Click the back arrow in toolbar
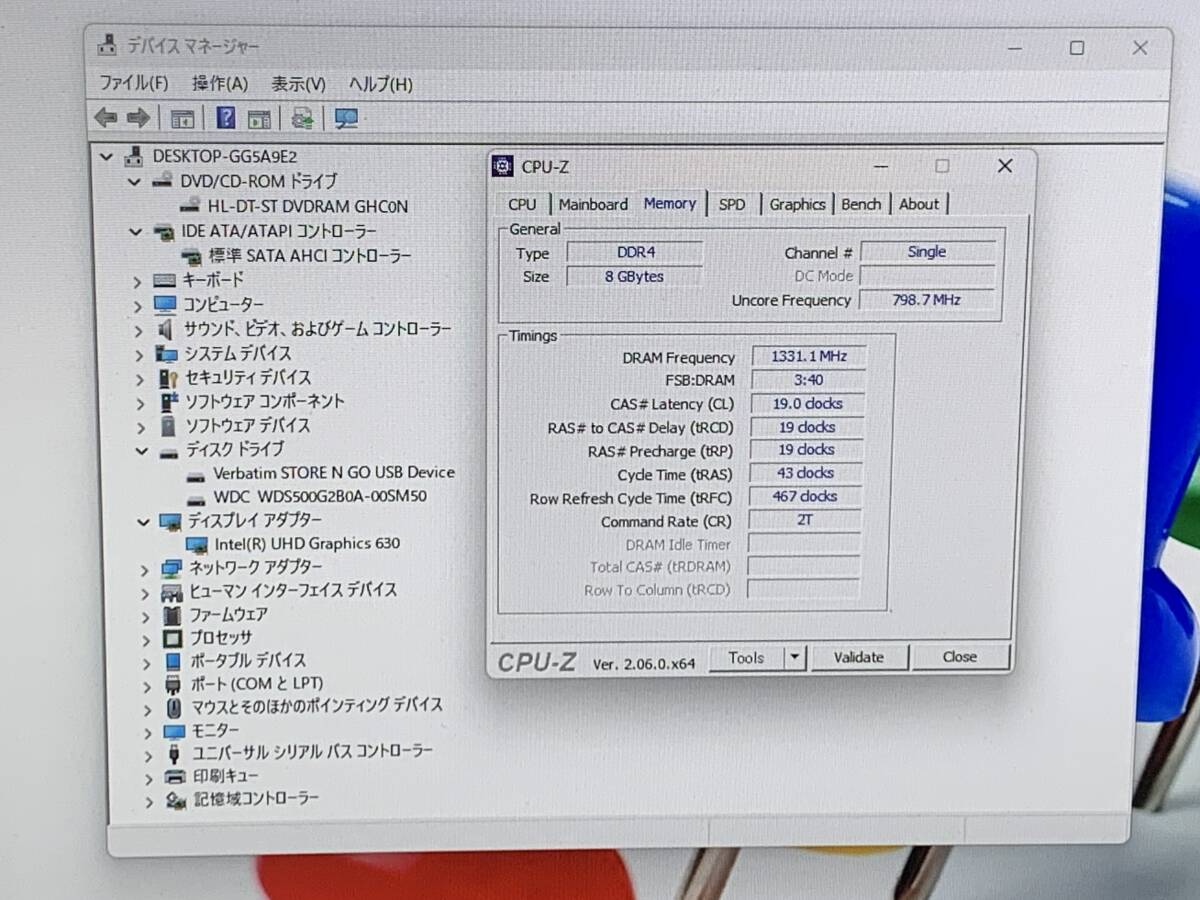 tap(106, 118)
